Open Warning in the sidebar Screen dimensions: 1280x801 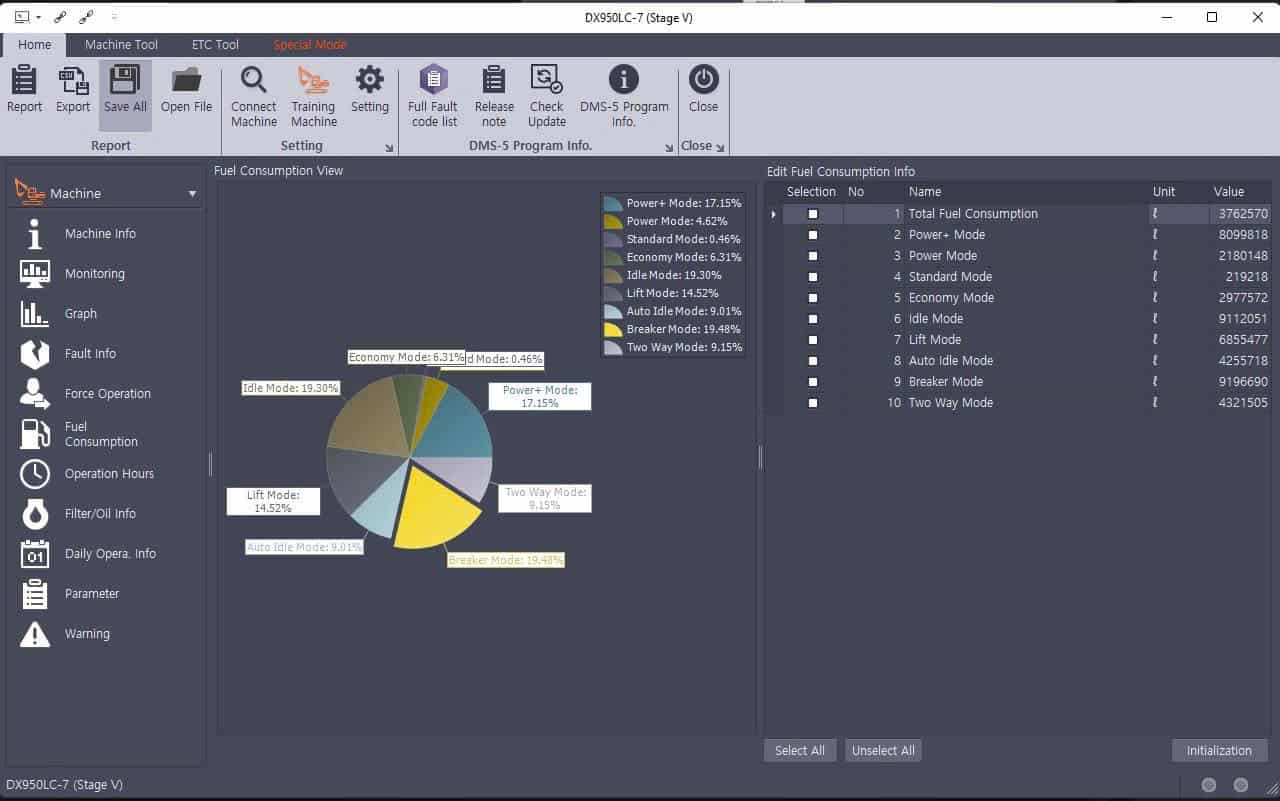pyautogui.click(x=87, y=634)
